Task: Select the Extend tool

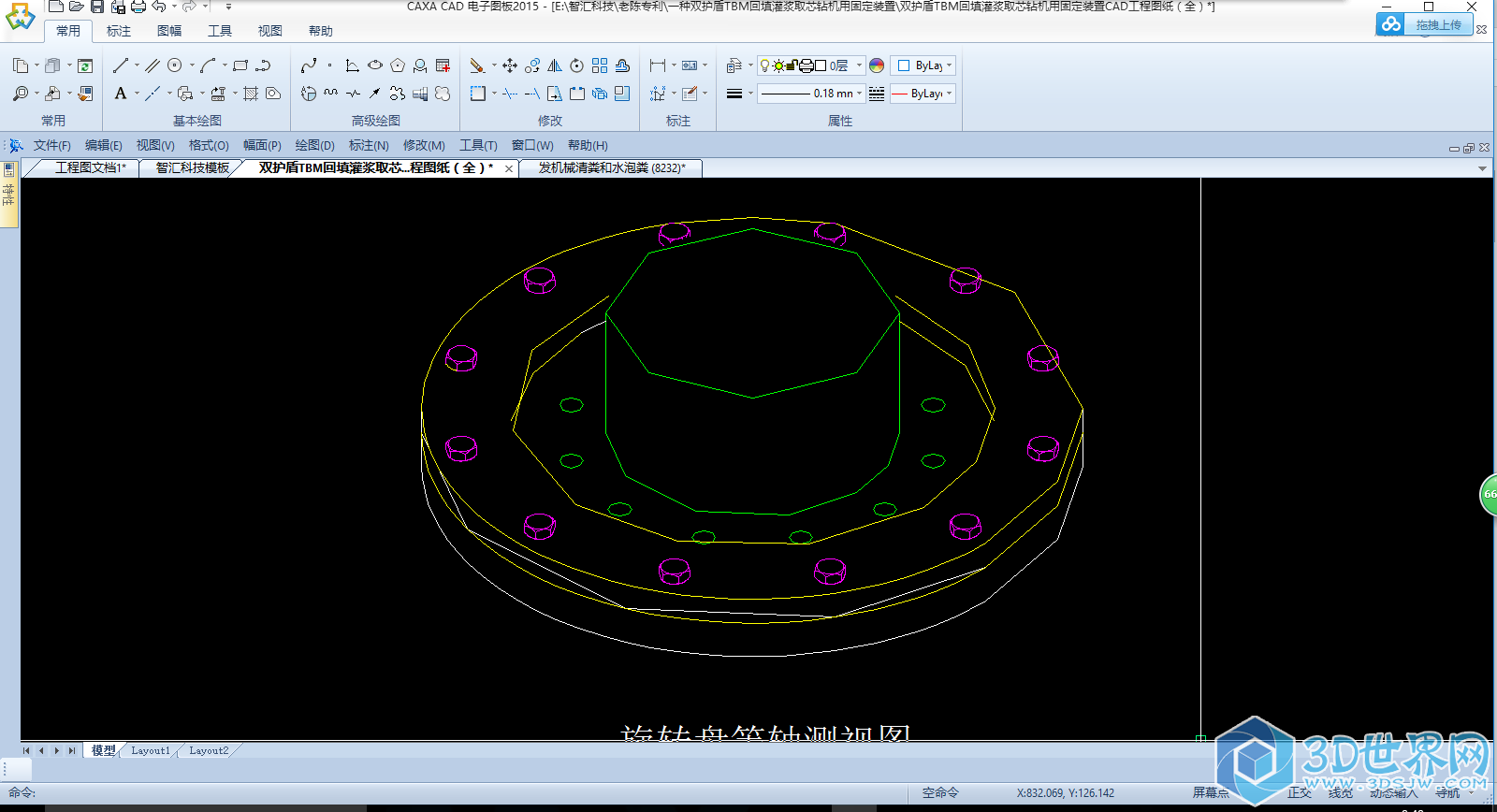Action: 532,94
